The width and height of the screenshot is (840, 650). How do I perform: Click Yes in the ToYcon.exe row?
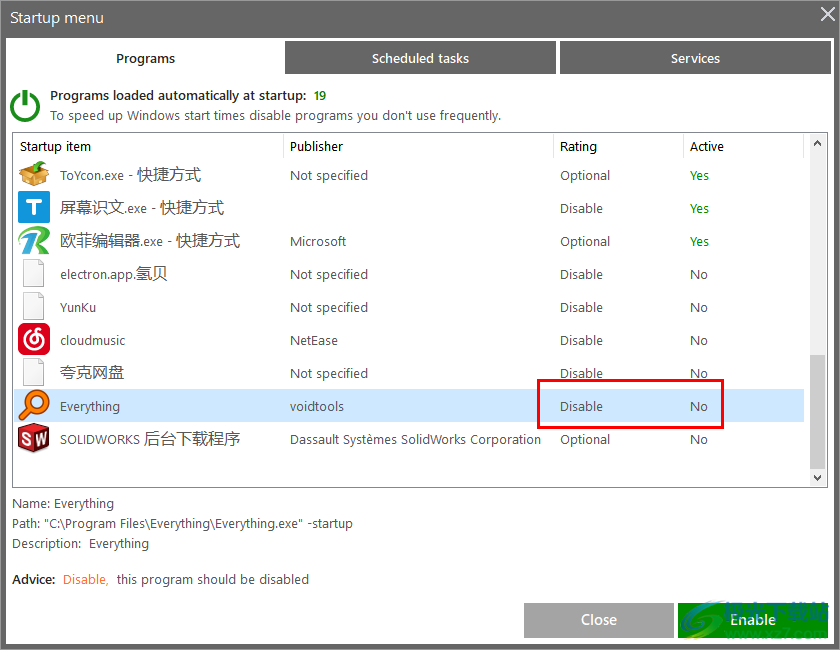tap(699, 175)
